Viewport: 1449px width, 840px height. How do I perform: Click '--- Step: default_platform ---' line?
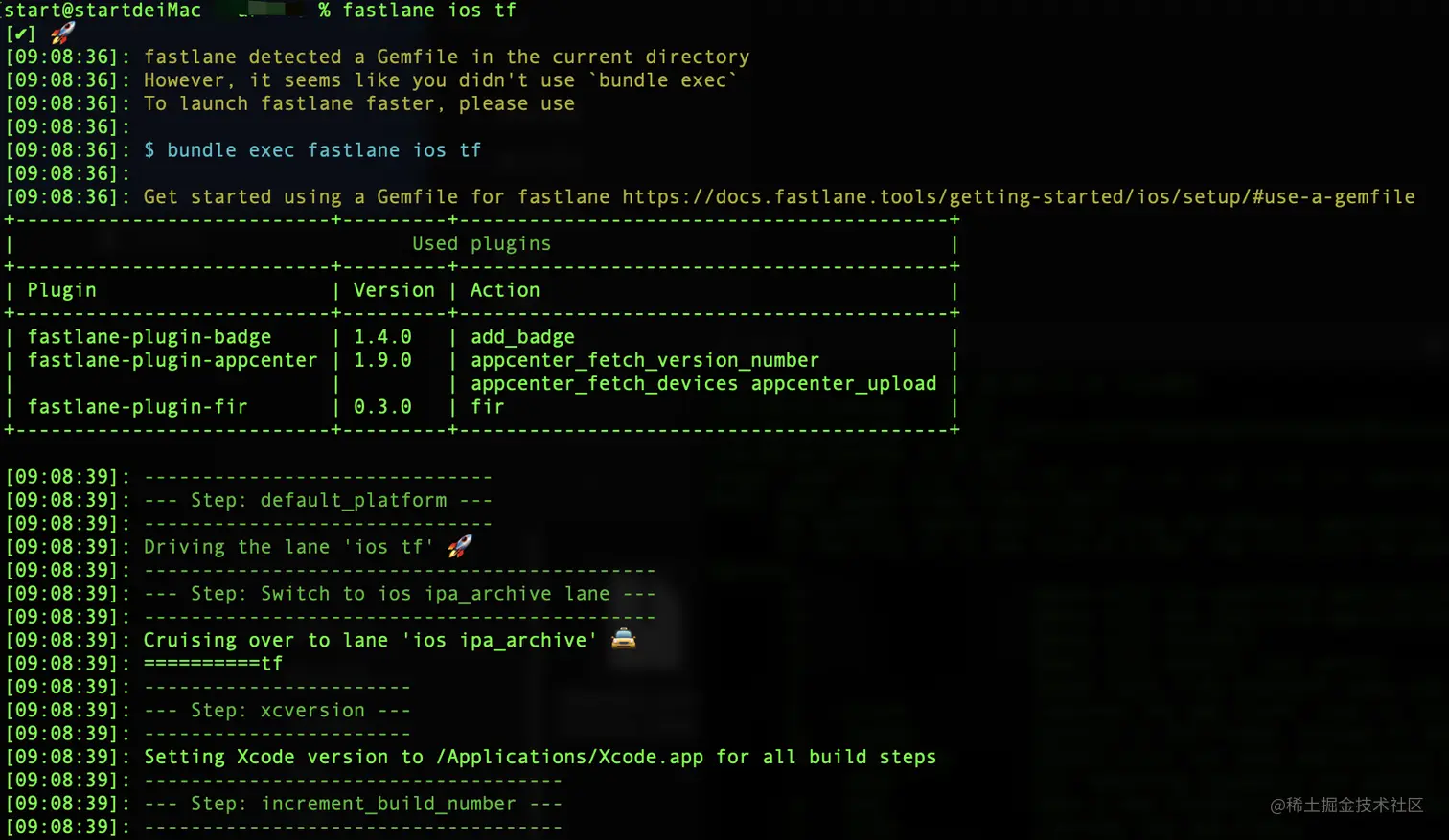318,500
